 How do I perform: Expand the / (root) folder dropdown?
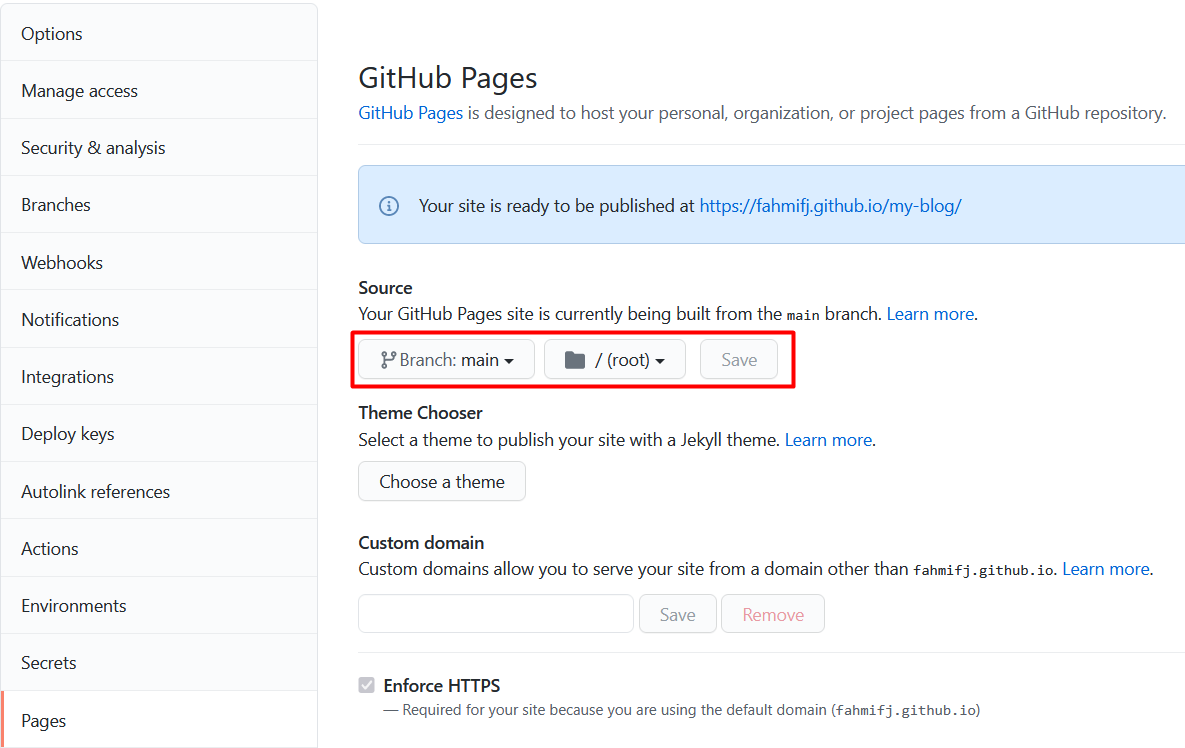615,360
